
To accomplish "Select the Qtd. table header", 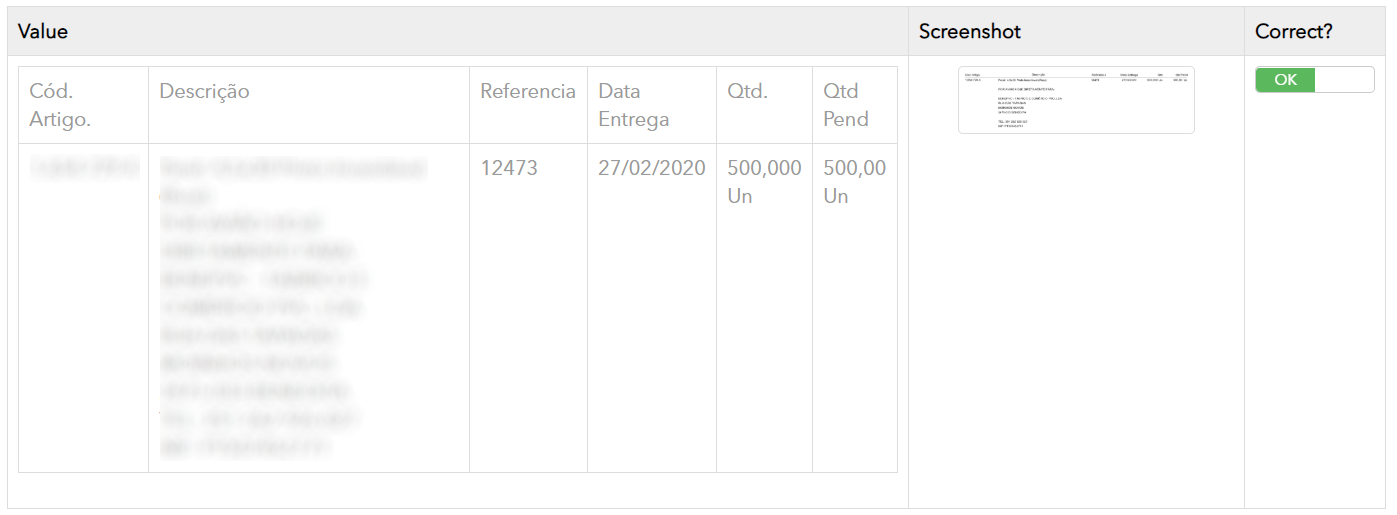I will (x=748, y=91).
